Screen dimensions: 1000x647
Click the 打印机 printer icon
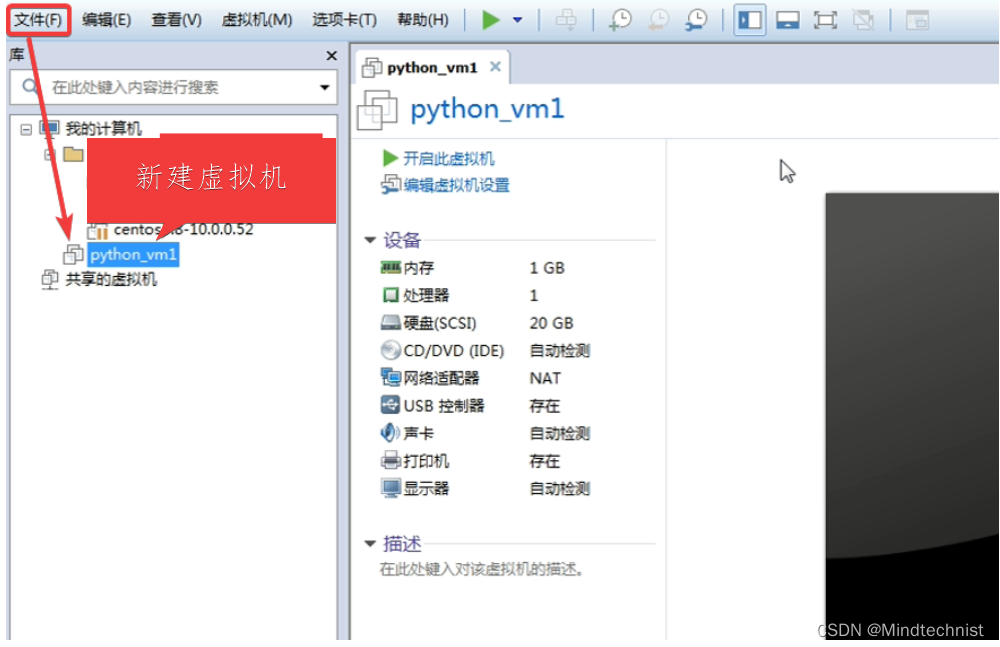point(390,460)
